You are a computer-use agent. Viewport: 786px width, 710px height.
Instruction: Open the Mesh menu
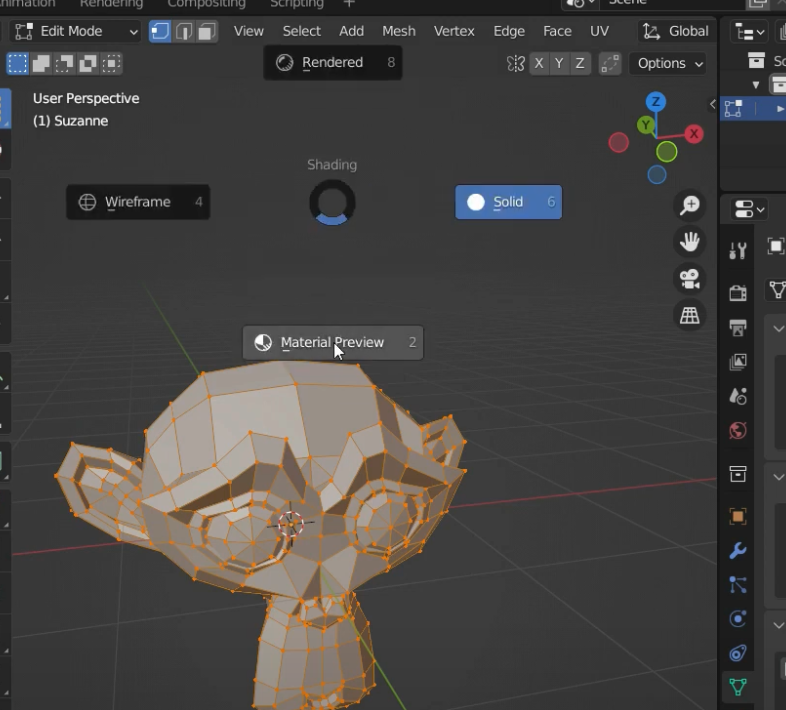coord(398,31)
